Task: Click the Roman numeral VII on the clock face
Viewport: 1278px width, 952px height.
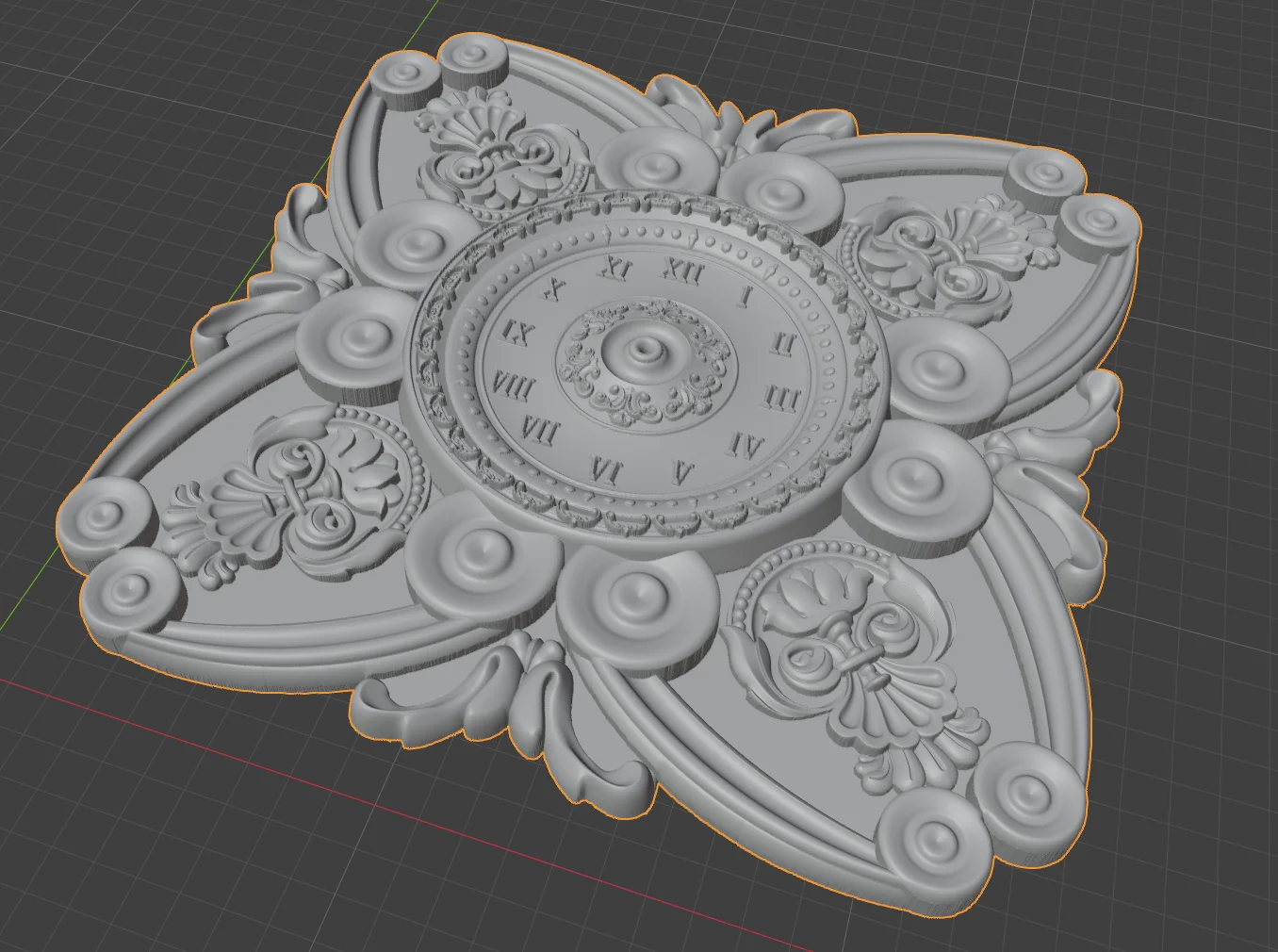Action: (540, 433)
